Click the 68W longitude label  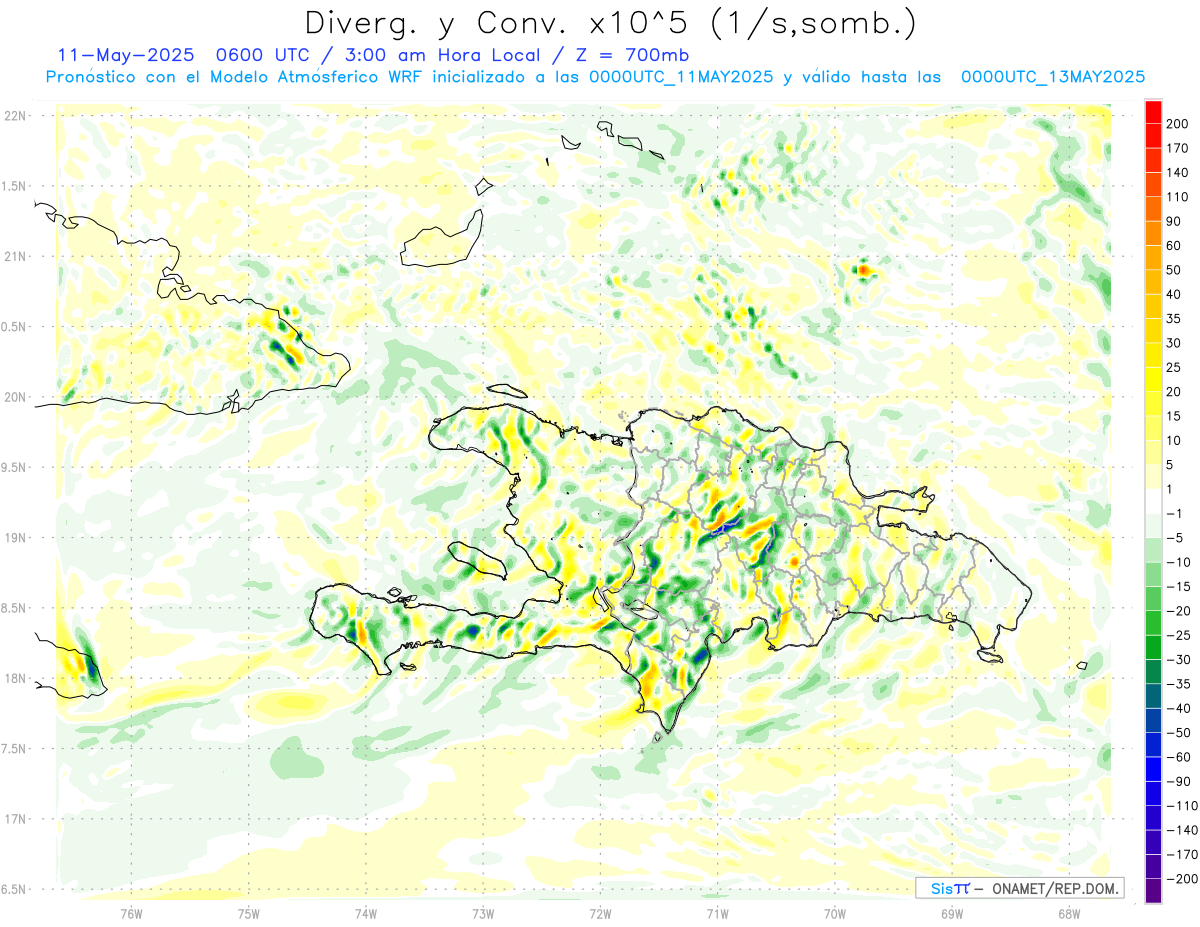pos(1068,912)
